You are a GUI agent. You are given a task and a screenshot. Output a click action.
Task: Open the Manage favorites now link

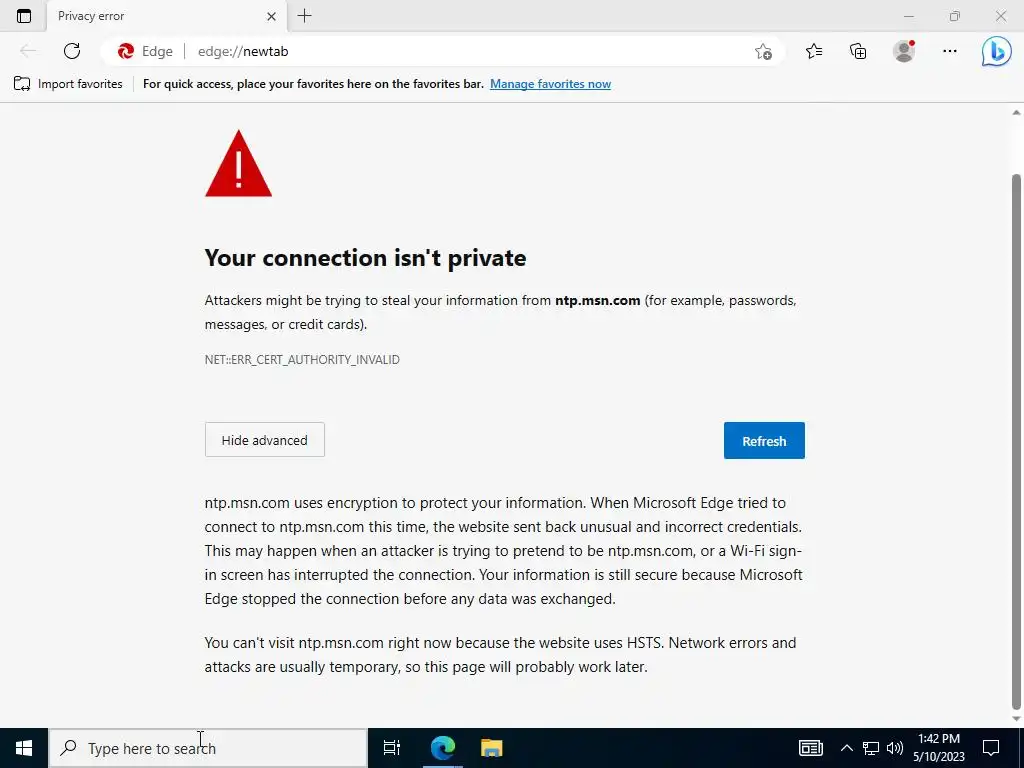pyautogui.click(x=551, y=84)
